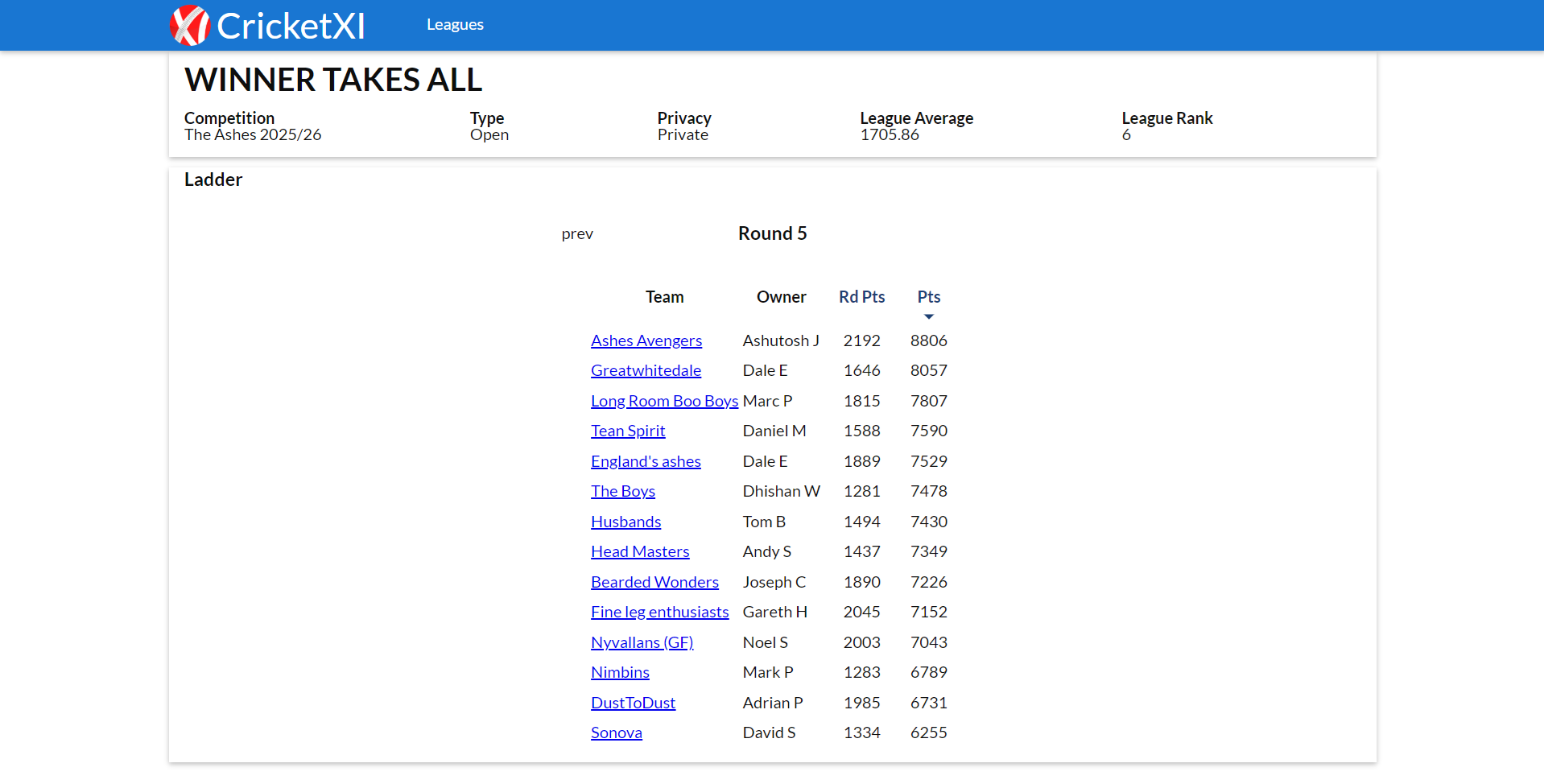Open the Sonova team page
1544x784 pixels.
pyautogui.click(x=616, y=732)
